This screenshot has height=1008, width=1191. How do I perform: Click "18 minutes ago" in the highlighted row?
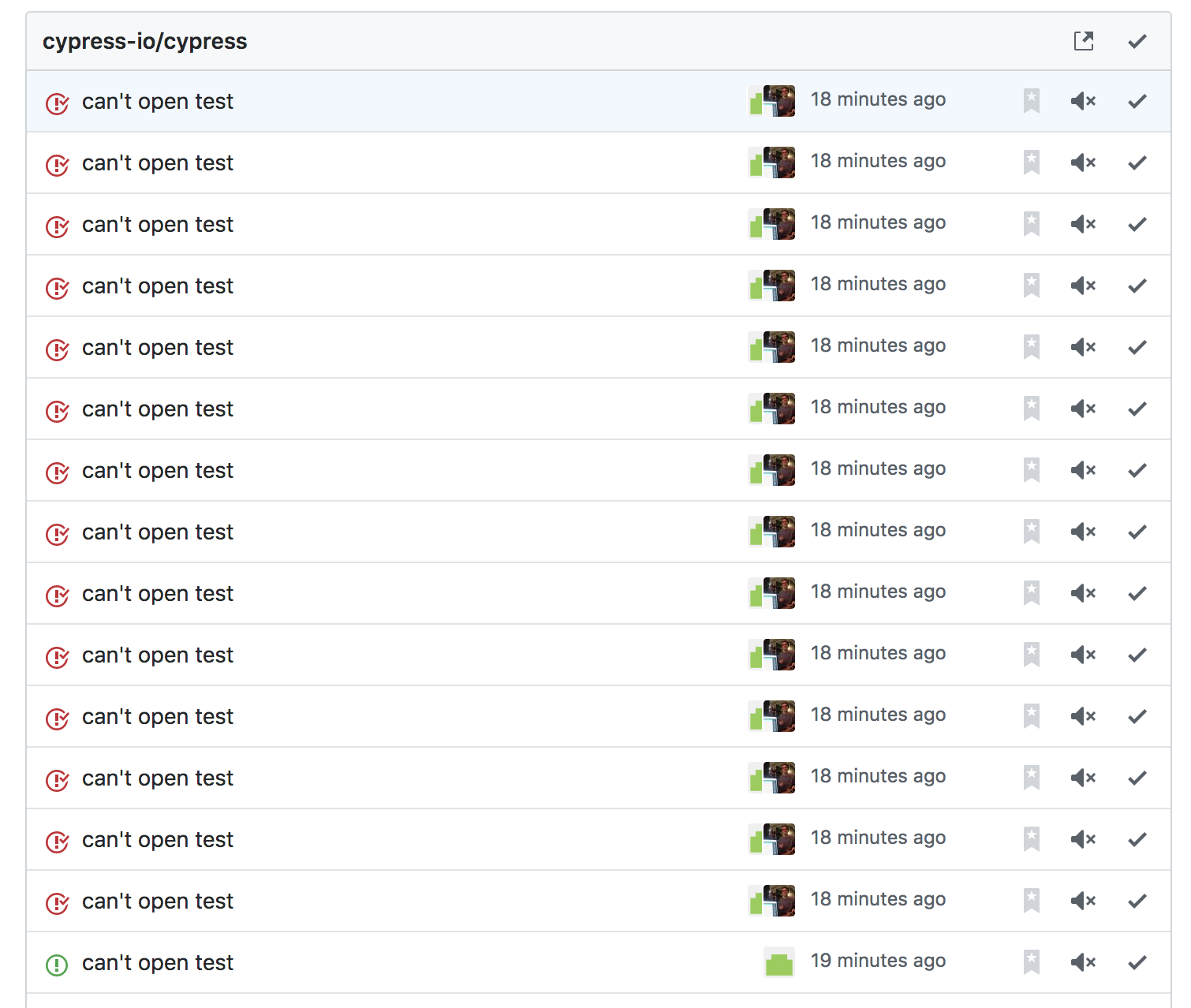coord(878,99)
